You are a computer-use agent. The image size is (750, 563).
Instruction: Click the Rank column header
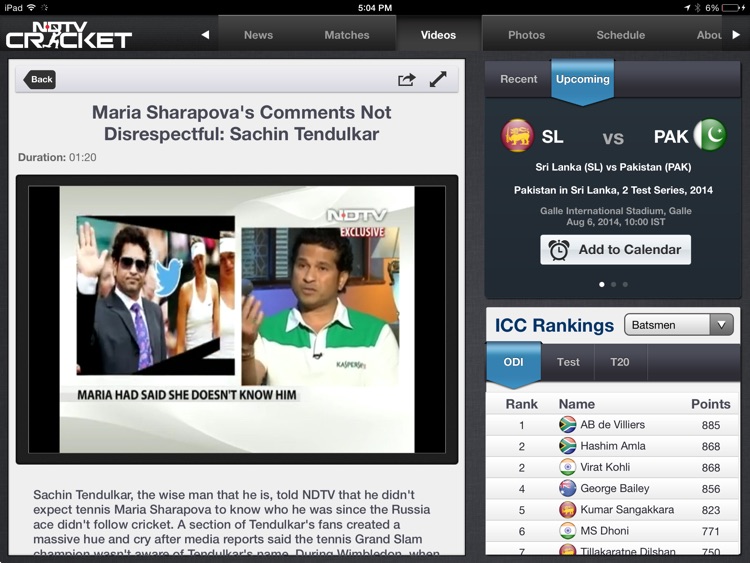click(x=521, y=404)
